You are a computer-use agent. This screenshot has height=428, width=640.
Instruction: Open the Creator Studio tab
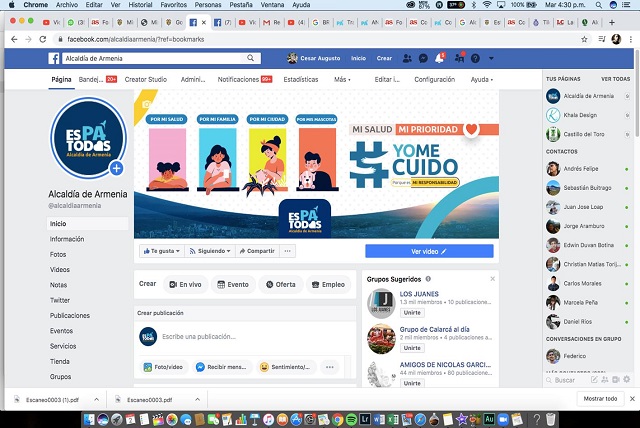(146, 80)
